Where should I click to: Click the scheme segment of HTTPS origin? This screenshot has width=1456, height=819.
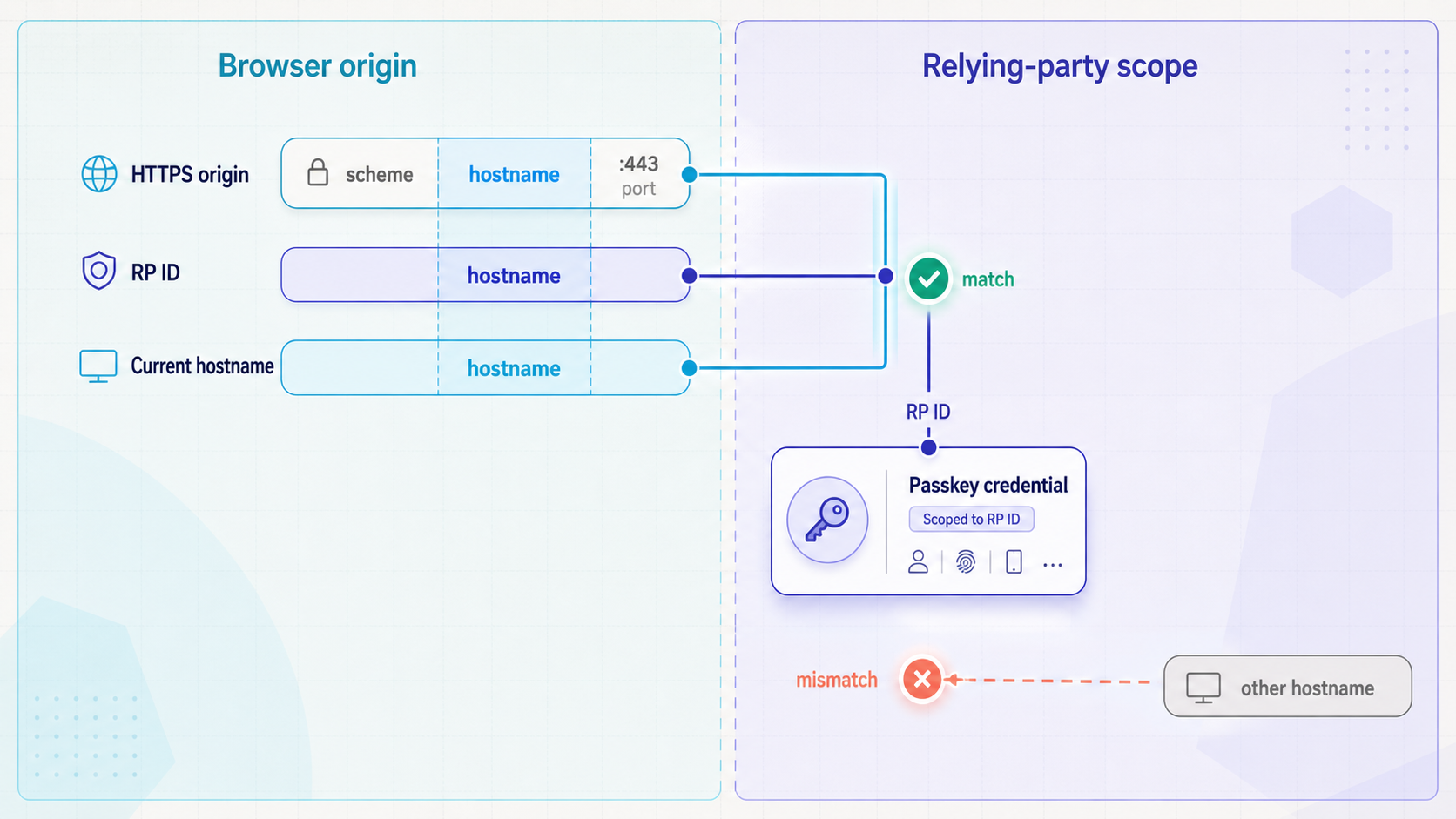pos(360,173)
